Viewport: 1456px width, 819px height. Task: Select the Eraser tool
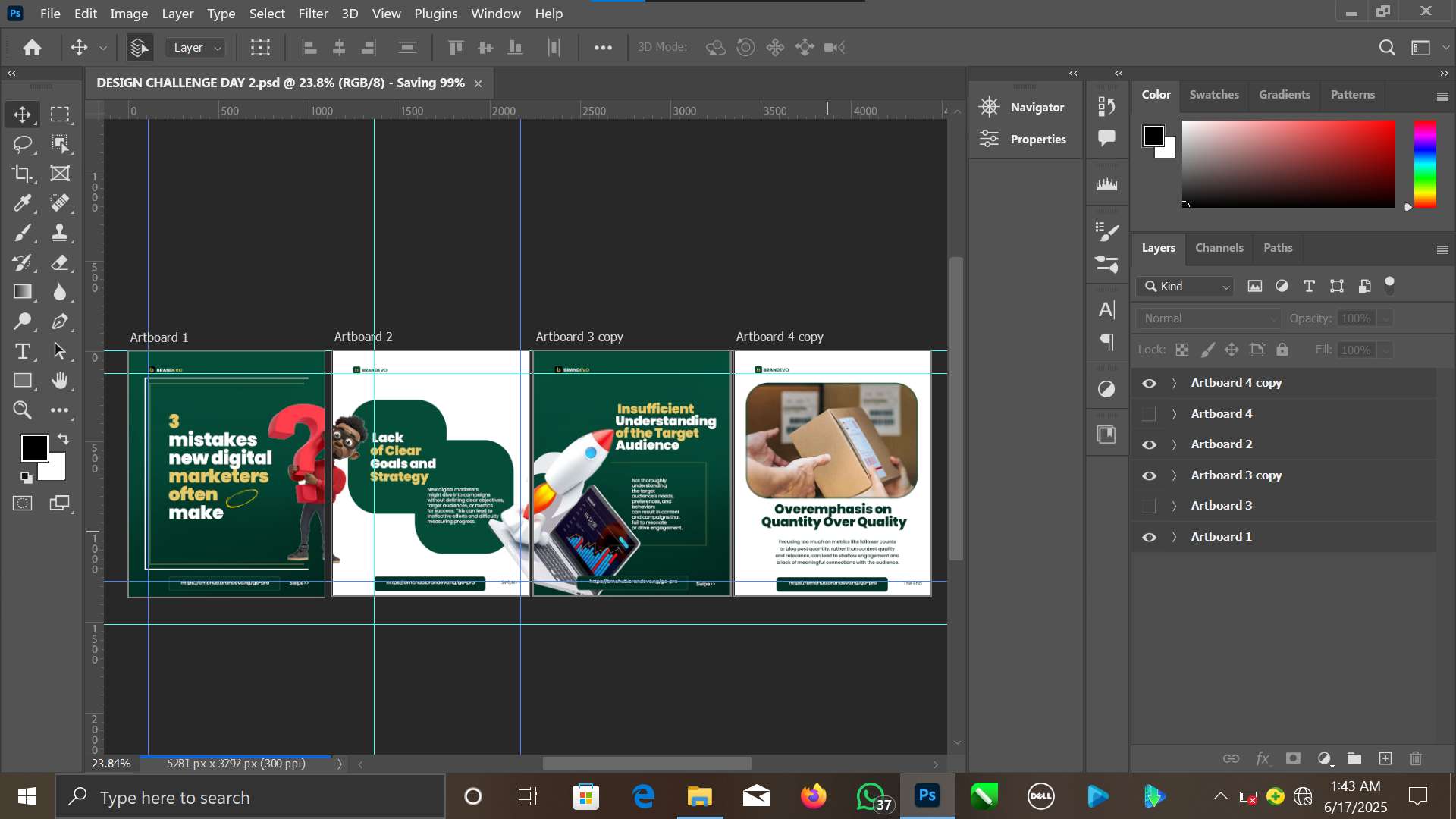click(x=60, y=262)
